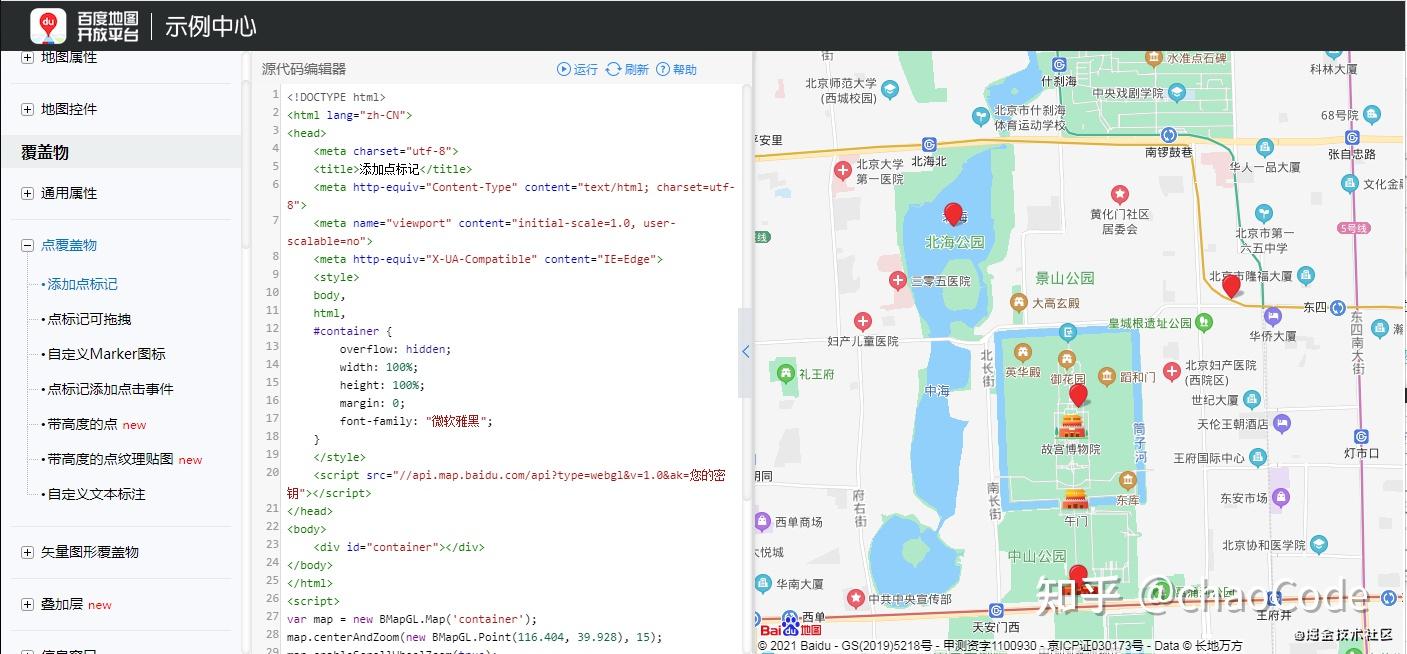This screenshot has height=654, width=1407.
Task: Open the 自定义Marker图标 example
Action: click(106, 354)
